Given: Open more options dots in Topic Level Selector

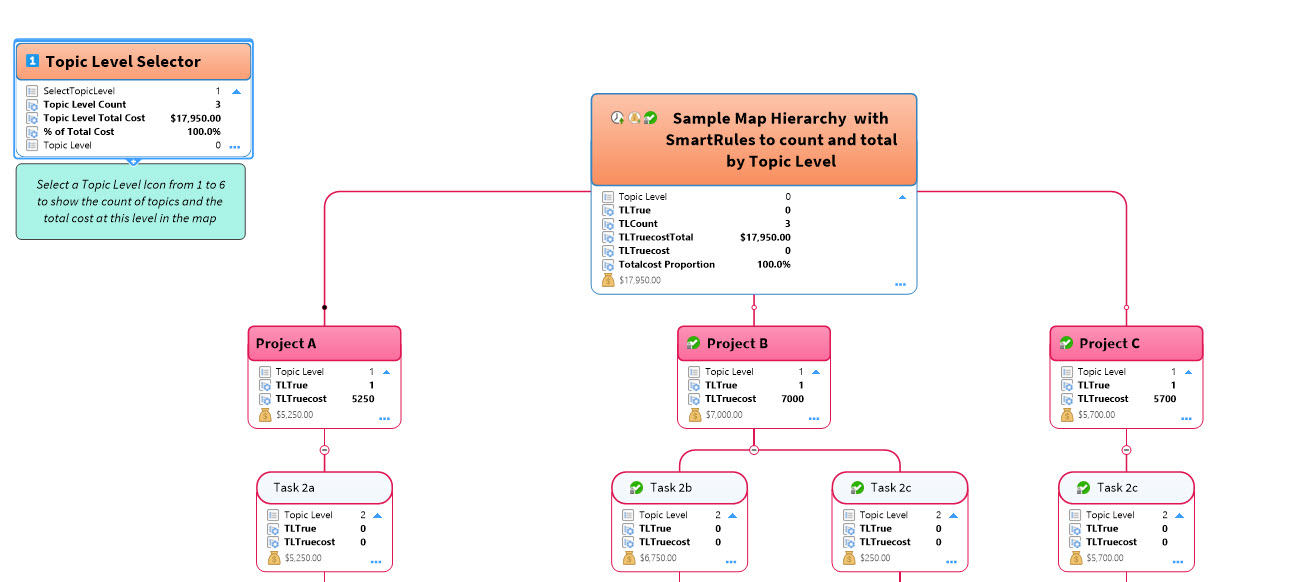Looking at the screenshot, I should tap(235, 147).
